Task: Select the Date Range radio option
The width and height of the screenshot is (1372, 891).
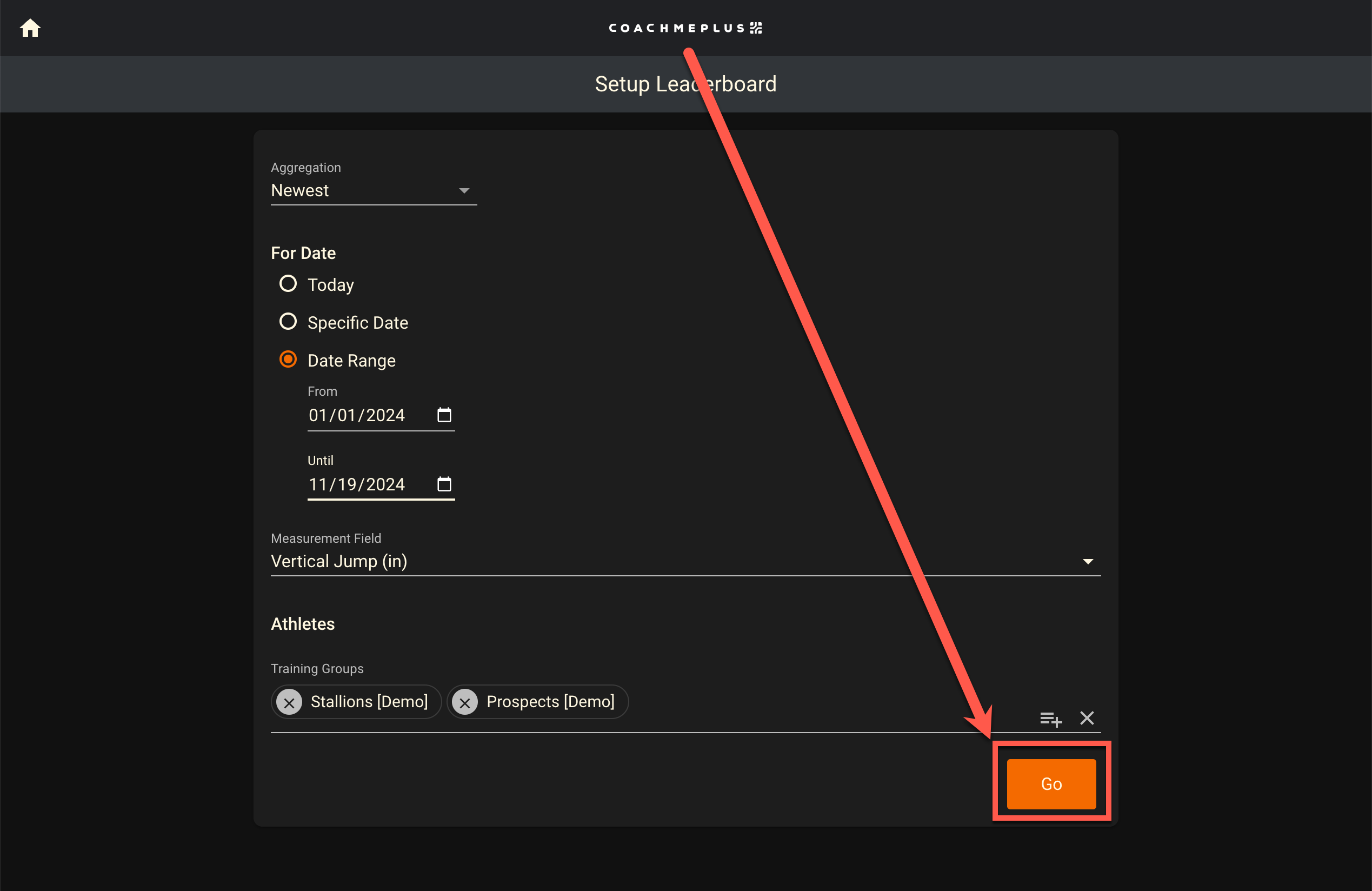Action: pos(288,360)
